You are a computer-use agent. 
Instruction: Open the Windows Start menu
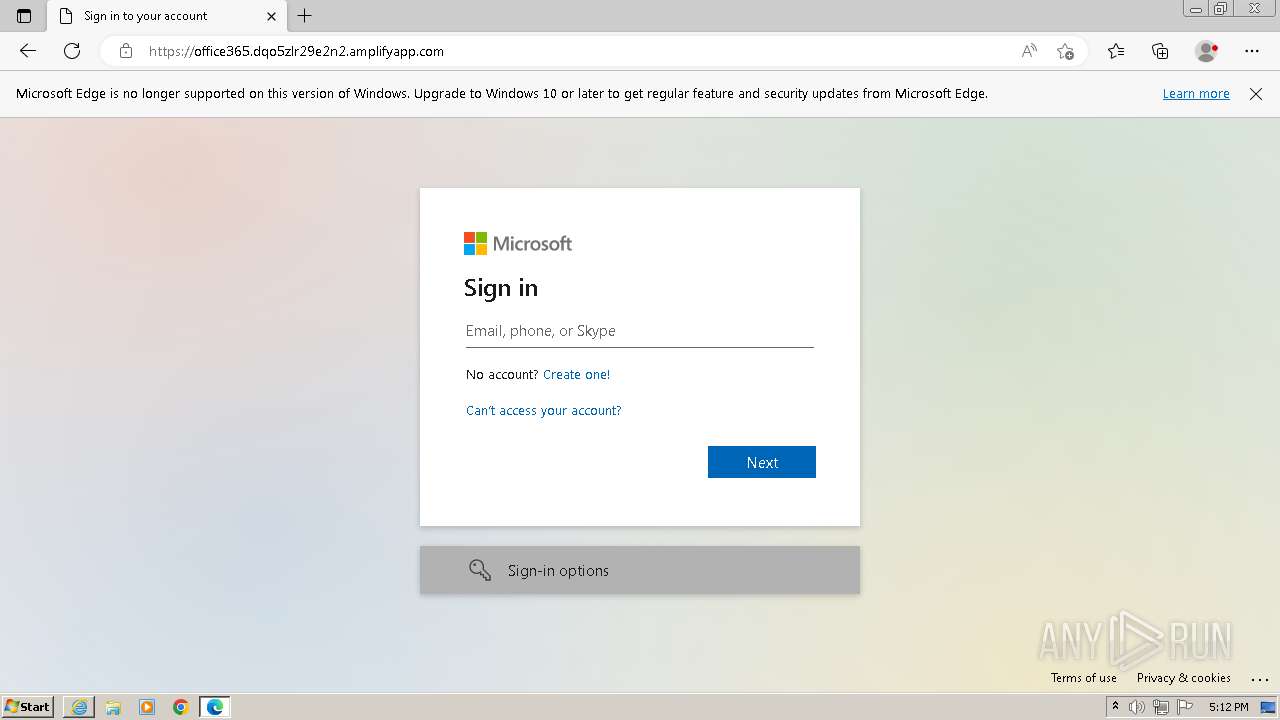(28, 707)
